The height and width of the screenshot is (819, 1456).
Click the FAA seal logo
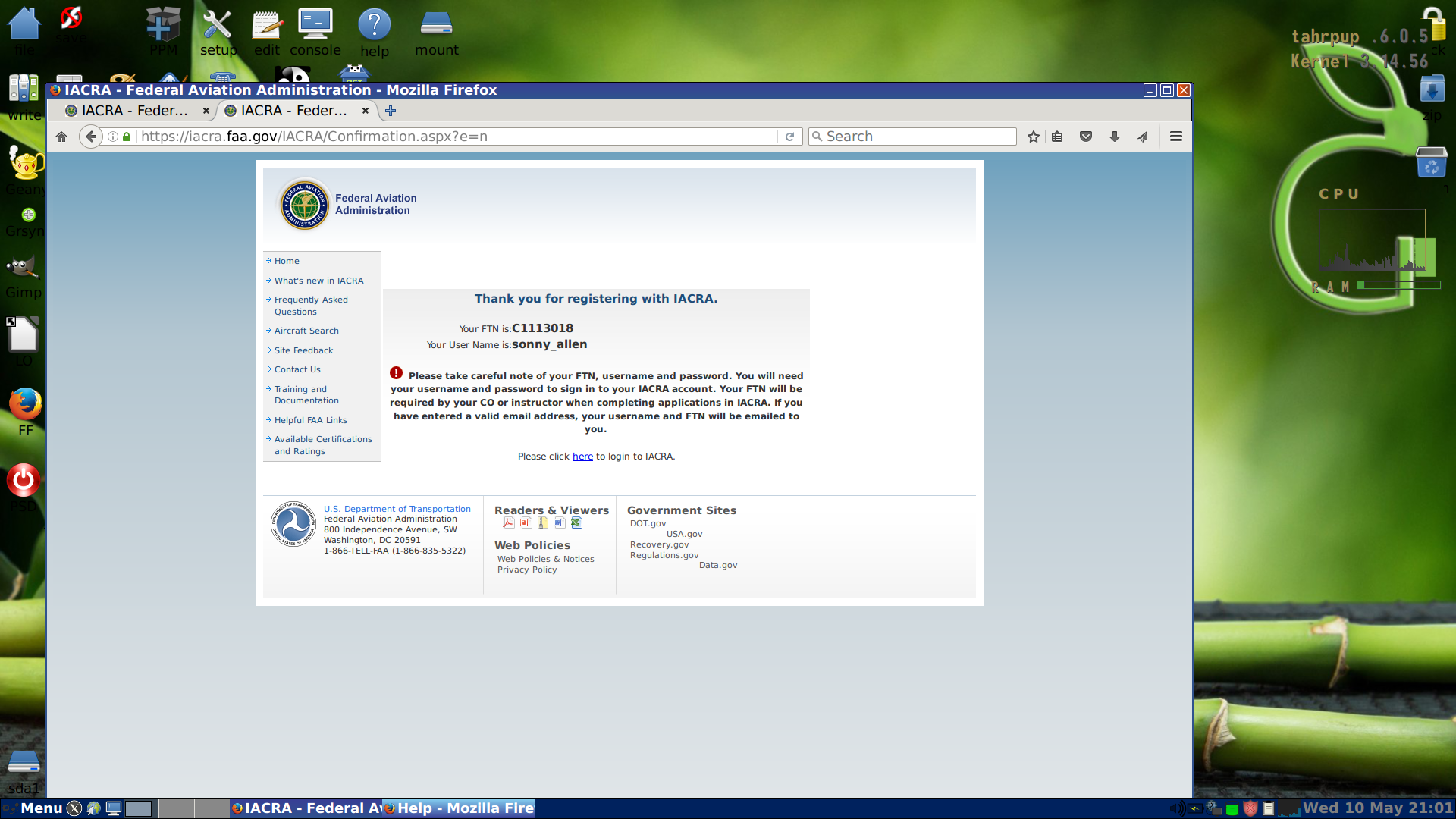tap(304, 204)
